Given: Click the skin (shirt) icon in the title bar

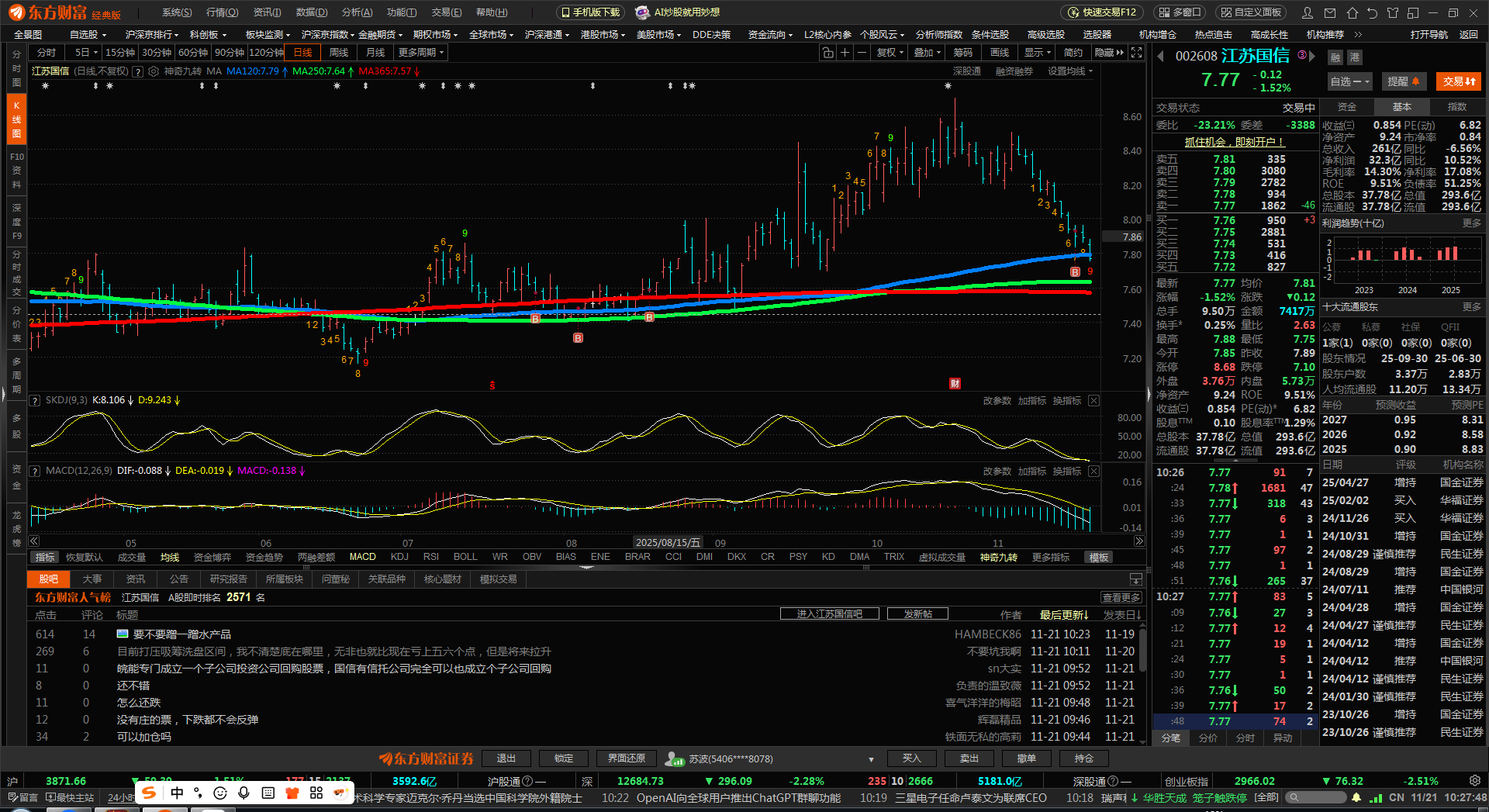Looking at the screenshot, I should [1393, 12].
